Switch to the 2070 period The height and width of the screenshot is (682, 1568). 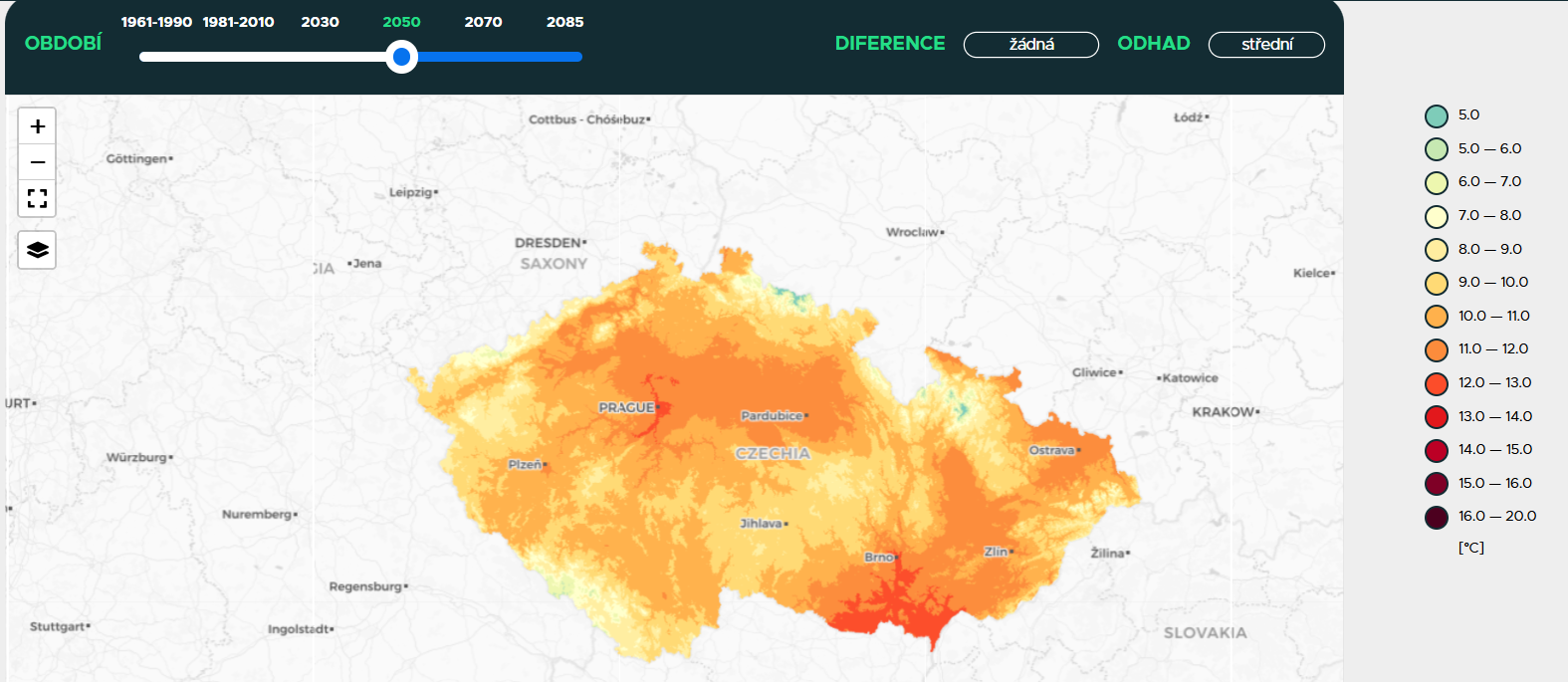click(483, 22)
